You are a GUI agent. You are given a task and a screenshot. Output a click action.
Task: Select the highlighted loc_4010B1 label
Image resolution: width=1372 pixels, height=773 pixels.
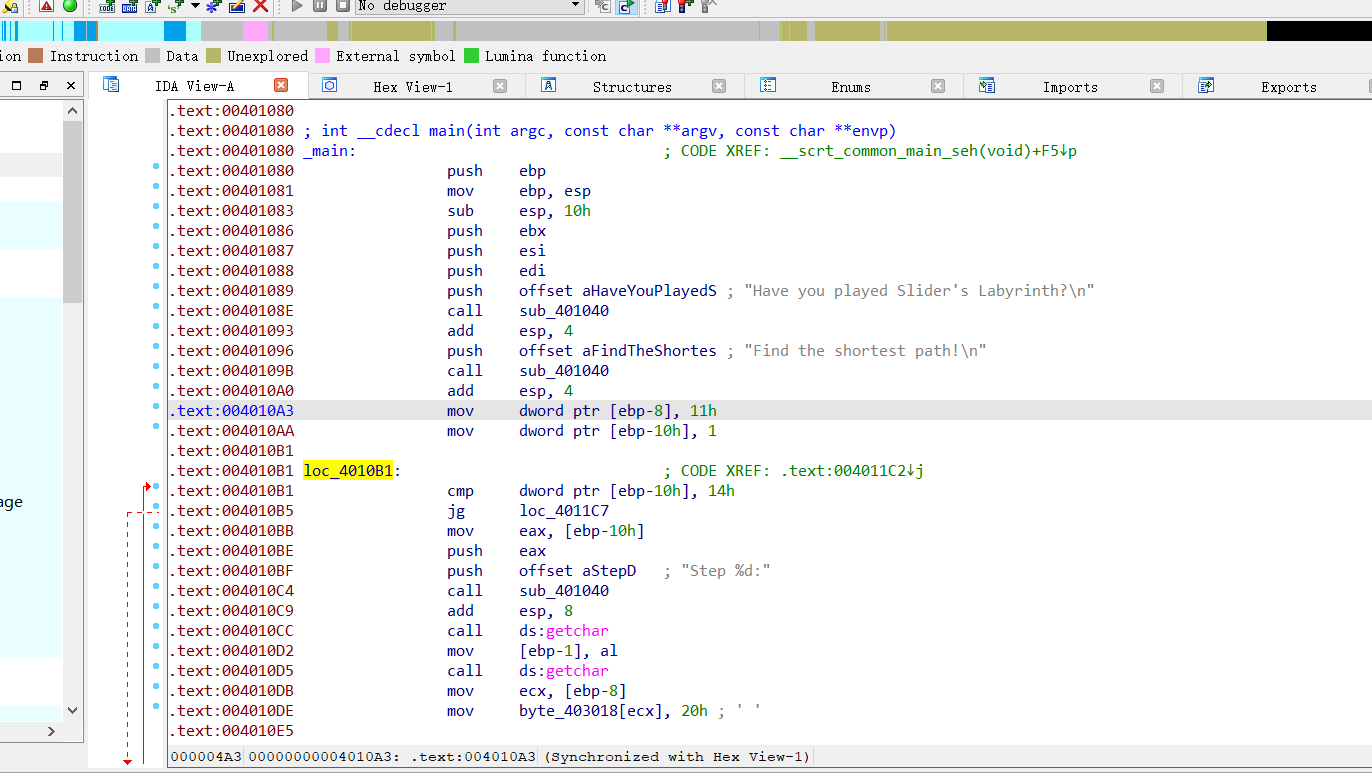tap(349, 471)
